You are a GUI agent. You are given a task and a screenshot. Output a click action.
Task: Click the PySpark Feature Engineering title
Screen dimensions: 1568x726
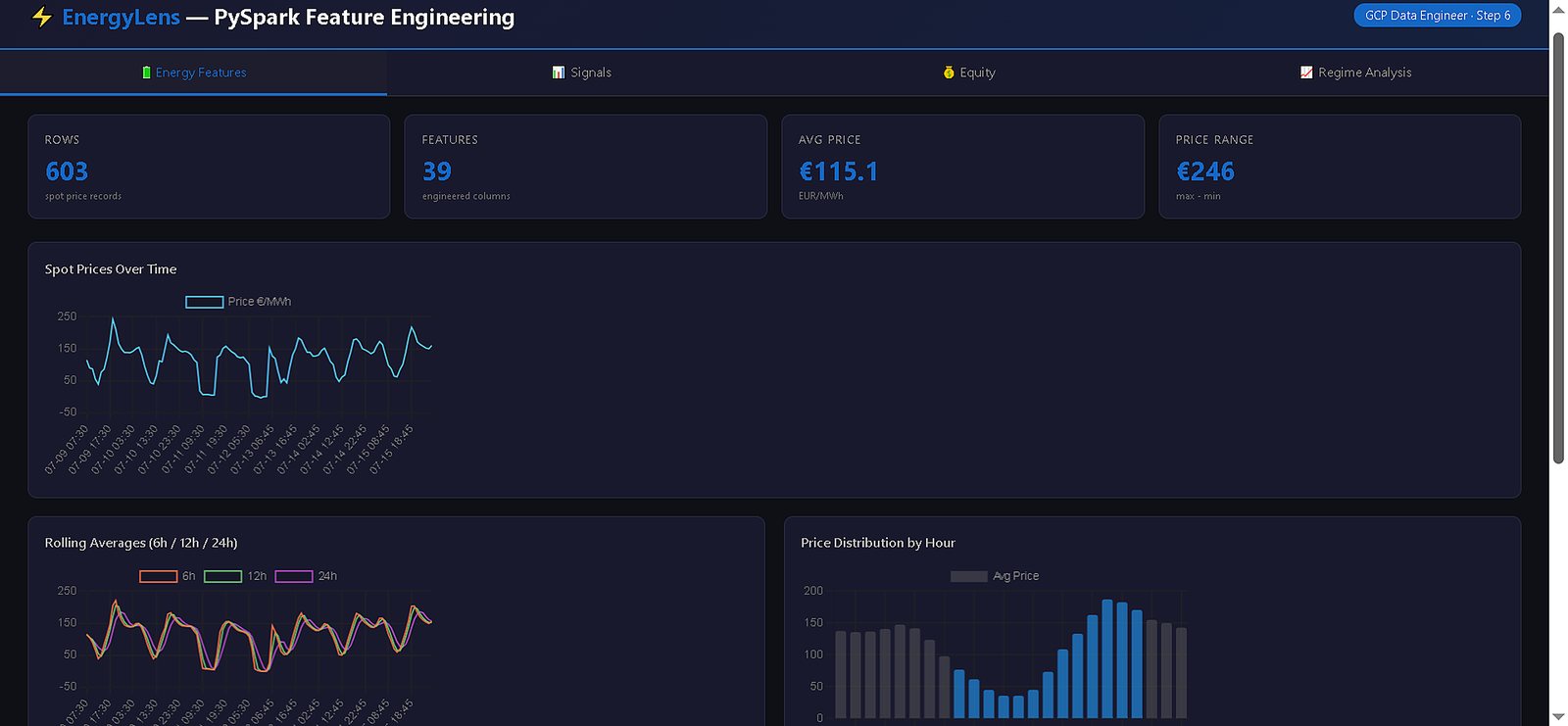point(365,18)
